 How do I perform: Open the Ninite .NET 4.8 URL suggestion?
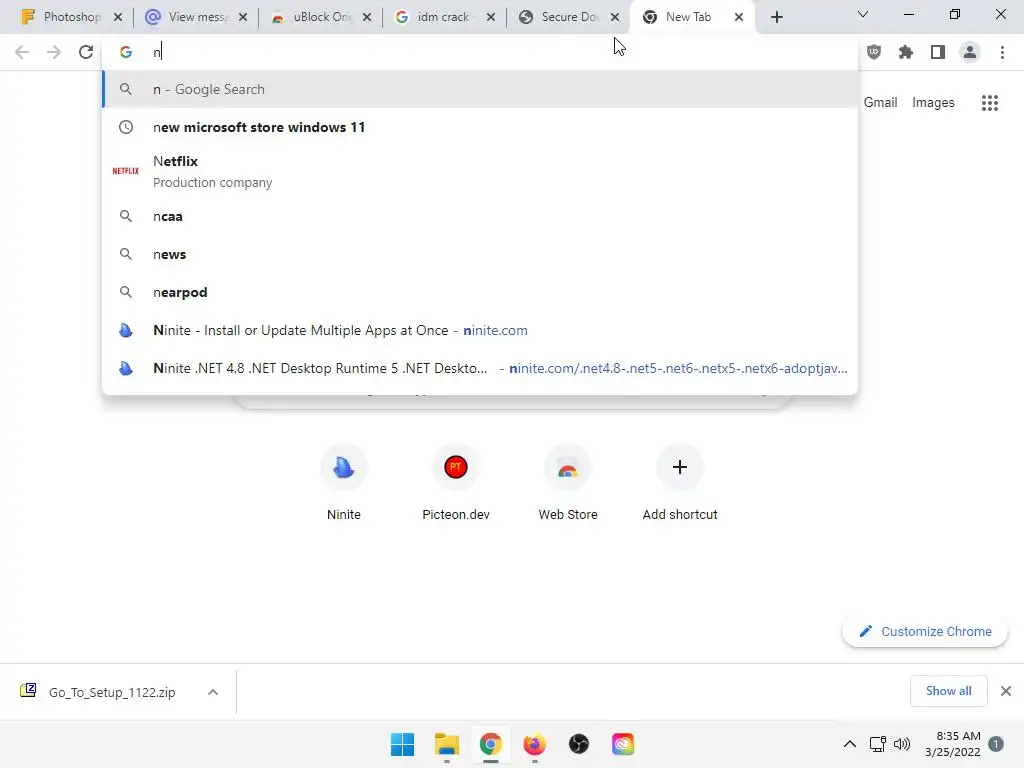[480, 368]
